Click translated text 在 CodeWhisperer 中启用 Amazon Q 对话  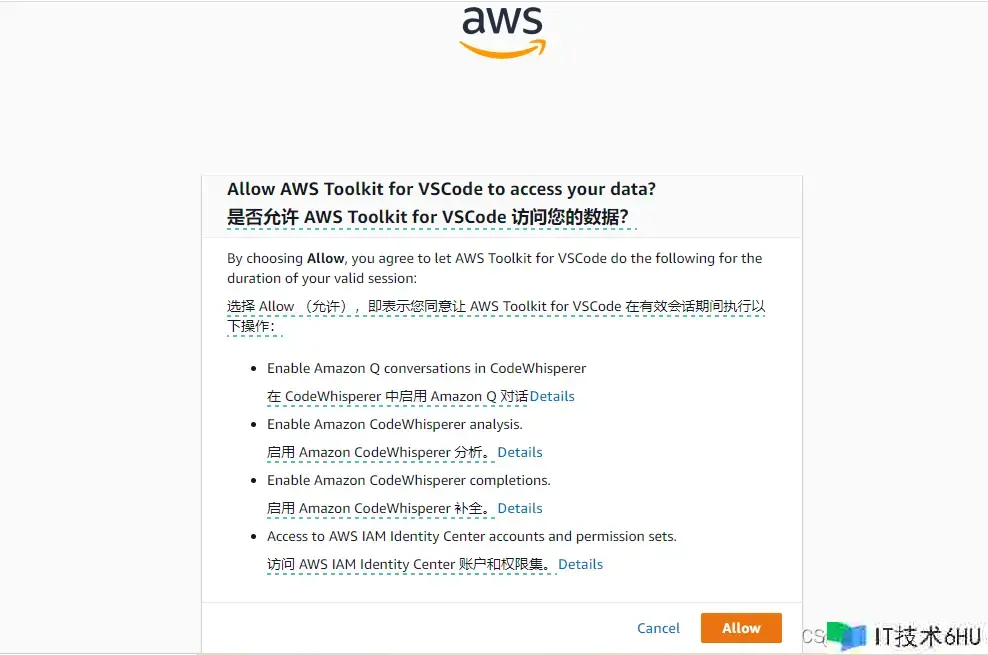pyautogui.click(x=398, y=396)
